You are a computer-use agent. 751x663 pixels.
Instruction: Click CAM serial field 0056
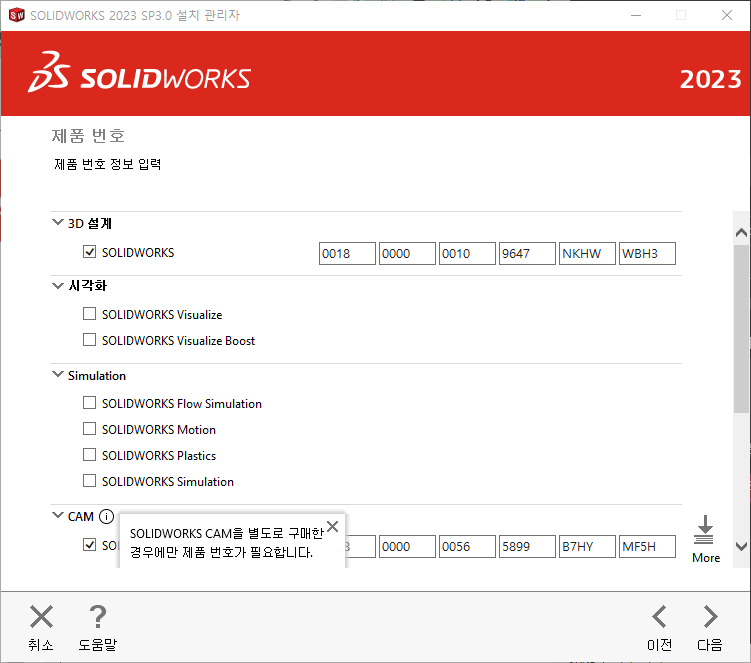[467, 547]
